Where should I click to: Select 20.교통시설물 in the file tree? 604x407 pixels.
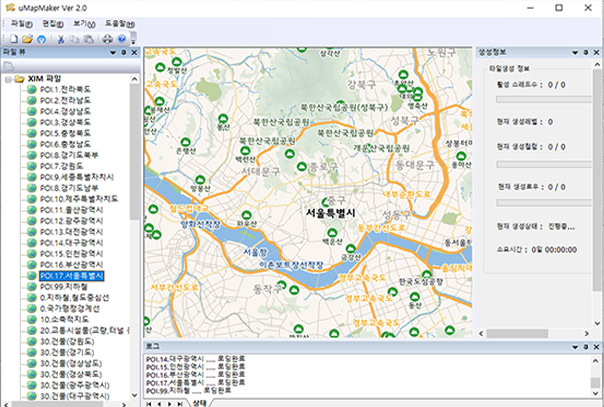click(x=84, y=331)
